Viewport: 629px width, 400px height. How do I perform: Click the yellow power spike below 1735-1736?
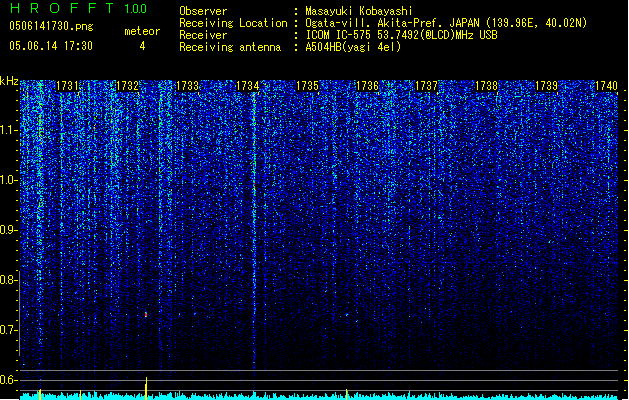click(347, 394)
